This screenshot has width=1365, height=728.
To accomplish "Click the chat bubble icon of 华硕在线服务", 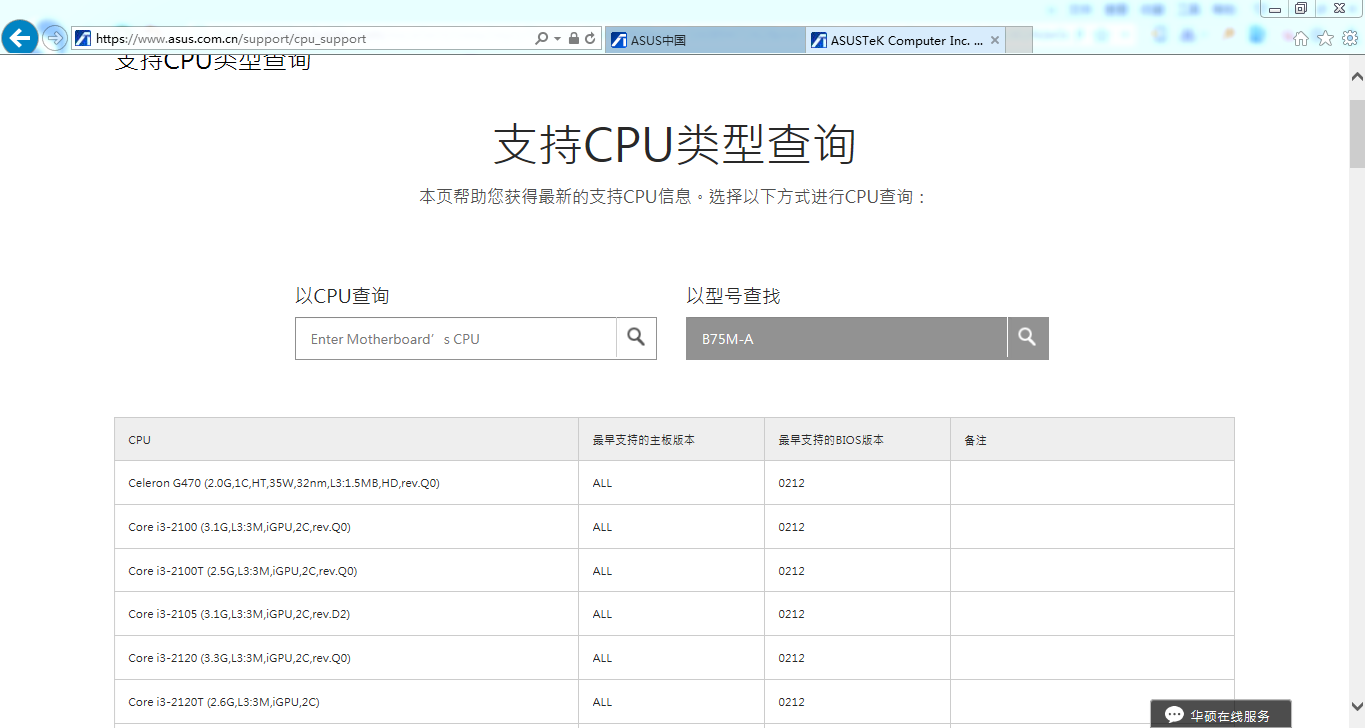I will [x=1174, y=715].
